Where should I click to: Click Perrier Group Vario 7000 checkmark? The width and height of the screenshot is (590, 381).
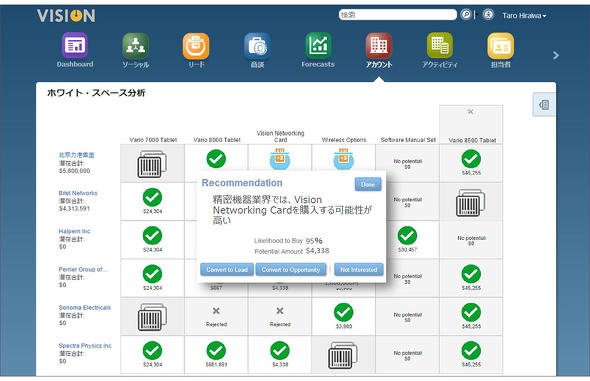click(152, 274)
